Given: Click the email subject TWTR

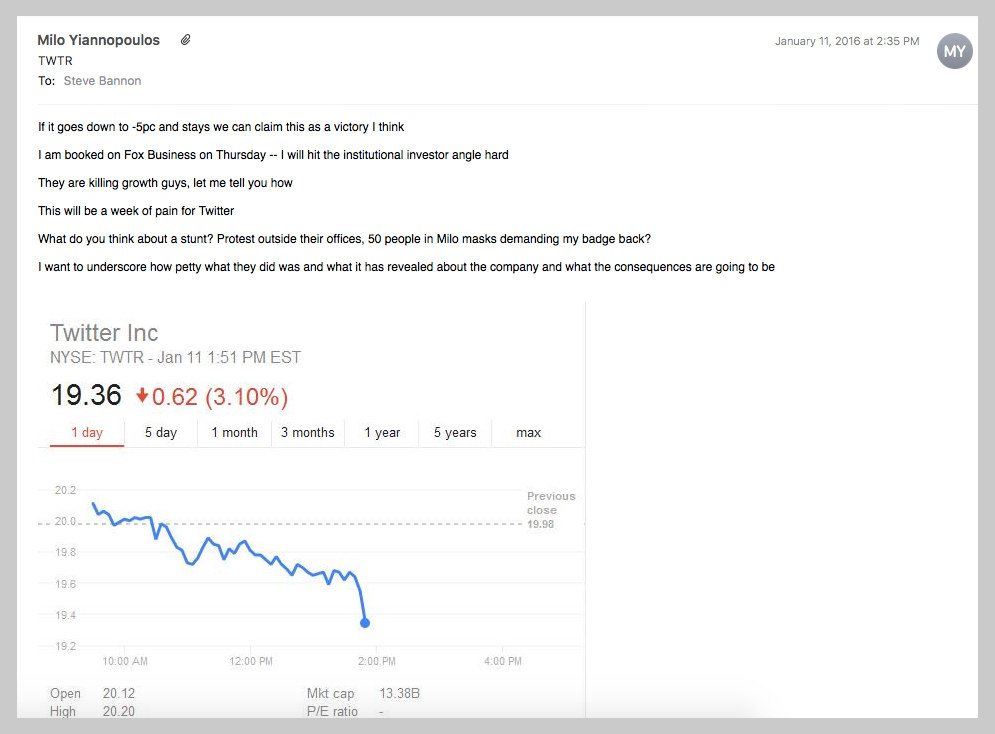Looking at the screenshot, I should pyautogui.click(x=55, y=61).
